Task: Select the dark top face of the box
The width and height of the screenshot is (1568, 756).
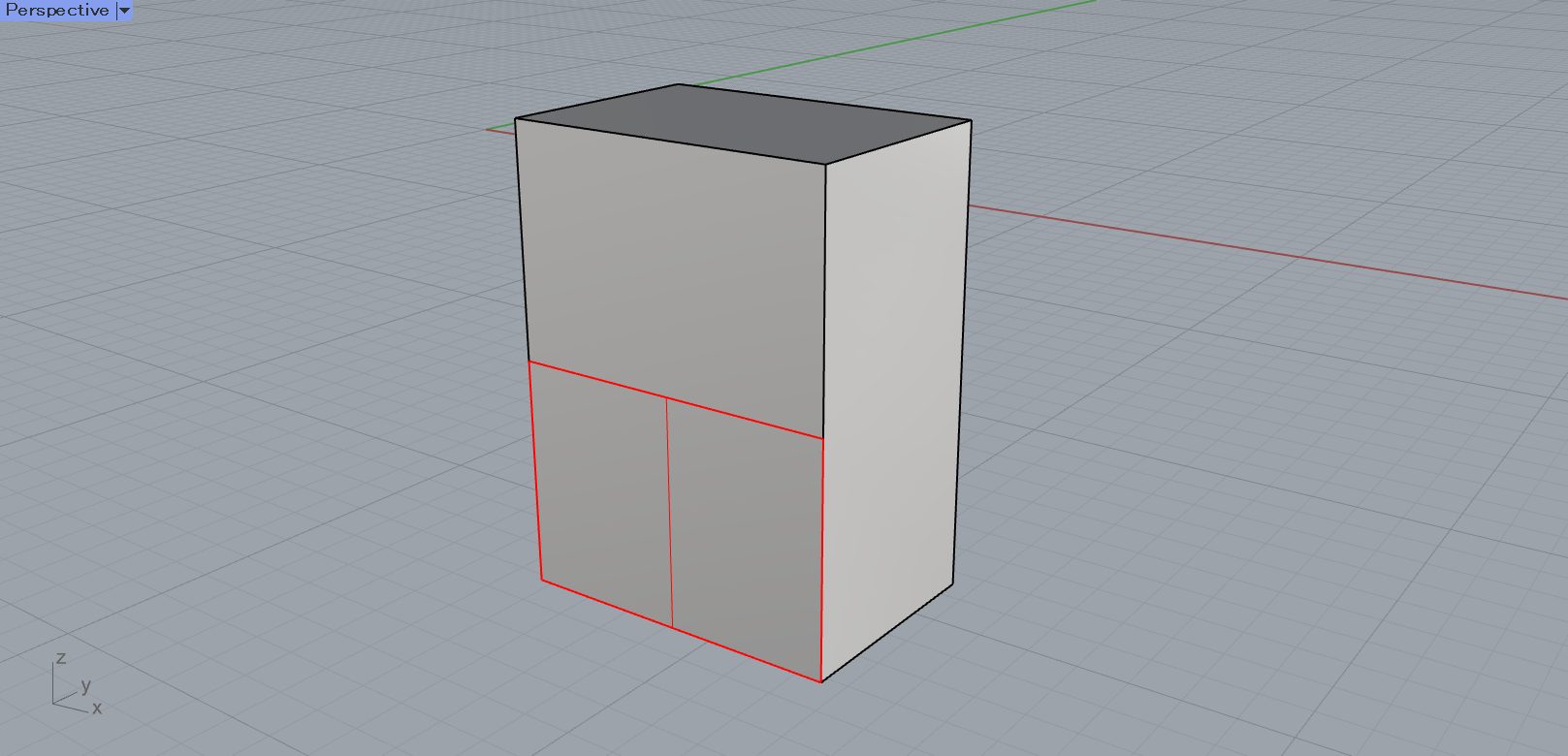Action: coord(743,123)
